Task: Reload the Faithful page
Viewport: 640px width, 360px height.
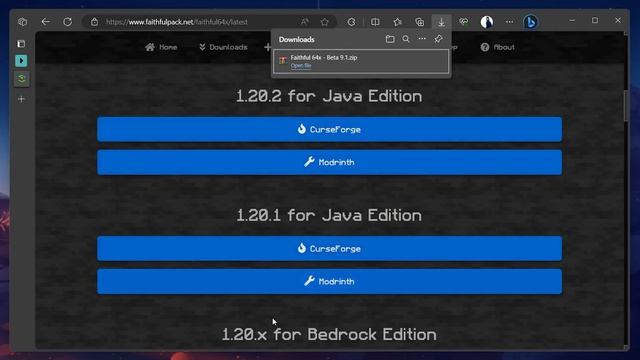Action: 67,22
